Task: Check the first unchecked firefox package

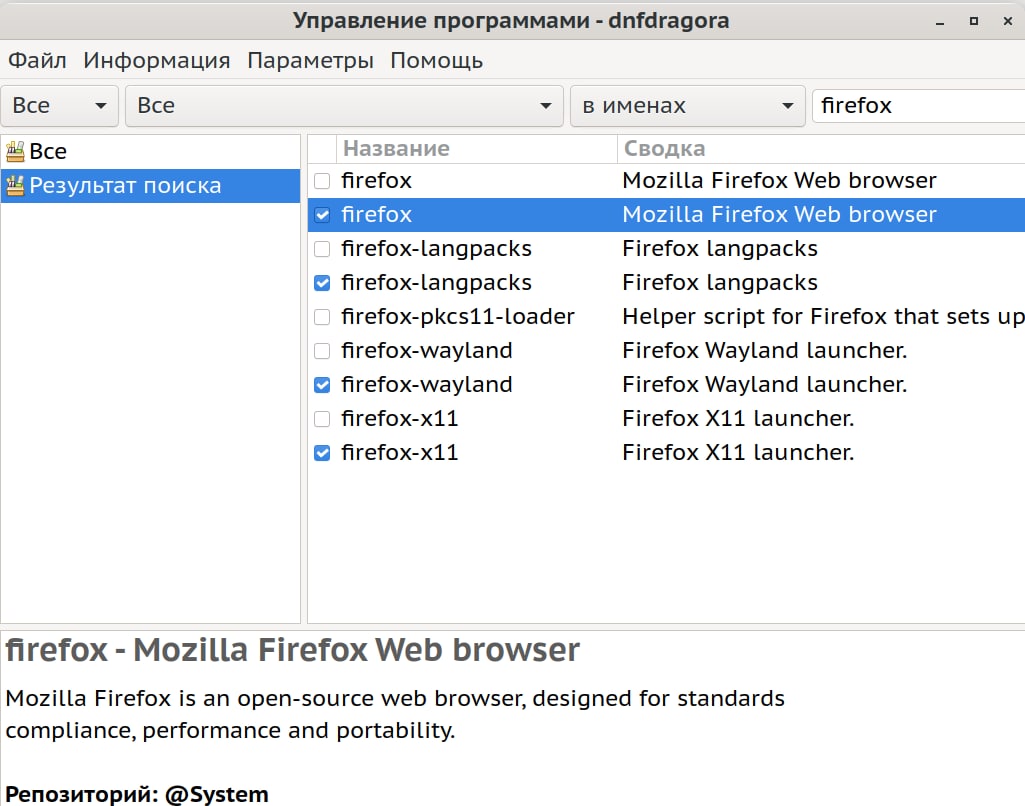Action: [322, 181]
